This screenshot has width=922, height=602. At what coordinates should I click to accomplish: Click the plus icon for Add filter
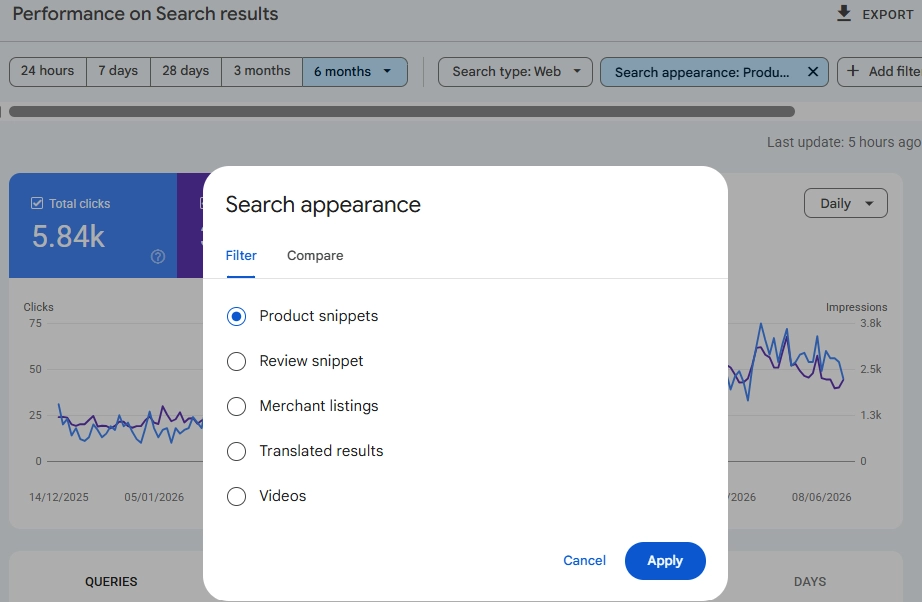[x=853, y=71]
